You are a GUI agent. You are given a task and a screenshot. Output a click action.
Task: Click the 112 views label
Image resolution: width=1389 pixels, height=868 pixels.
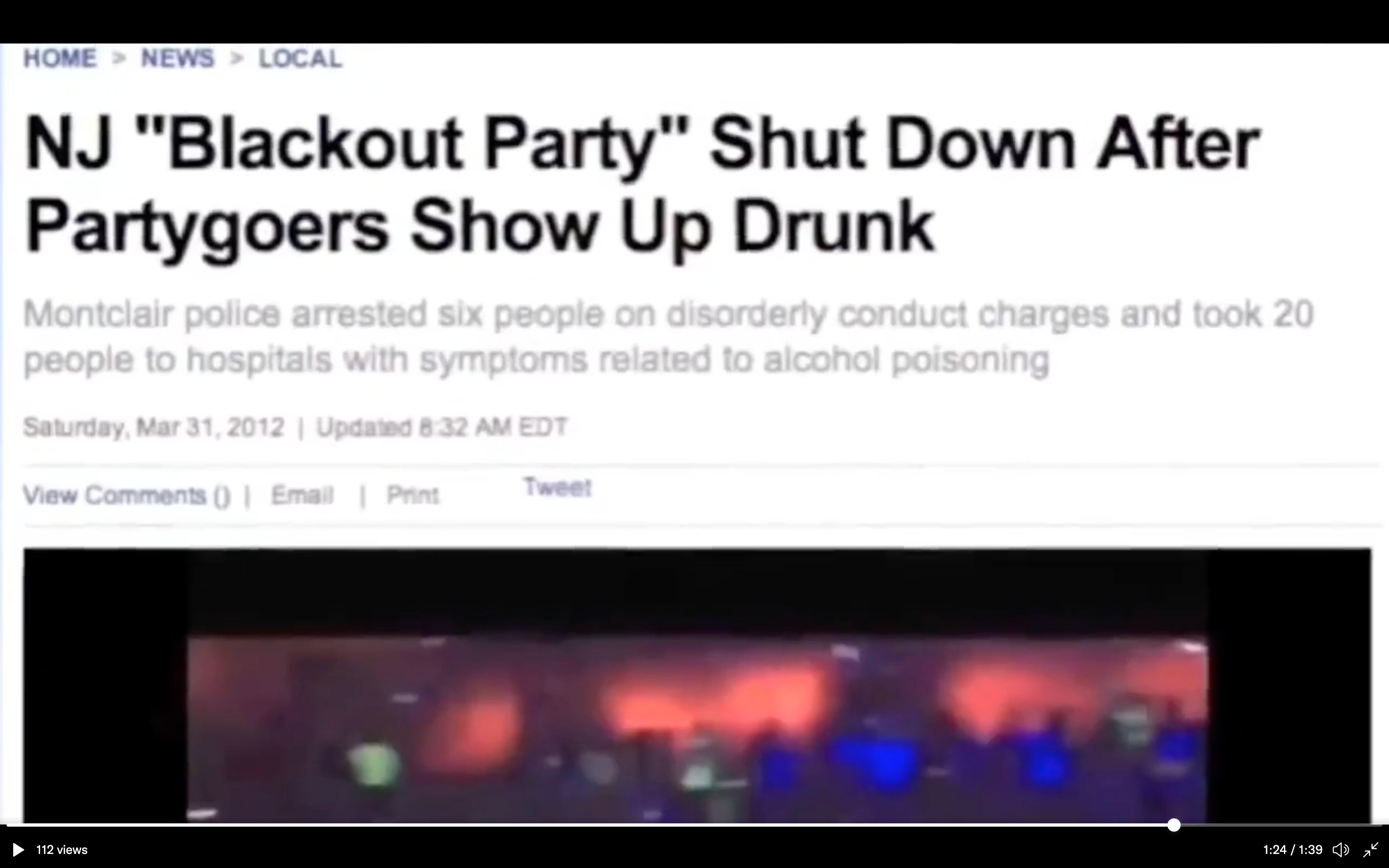[x=62, y=850]
